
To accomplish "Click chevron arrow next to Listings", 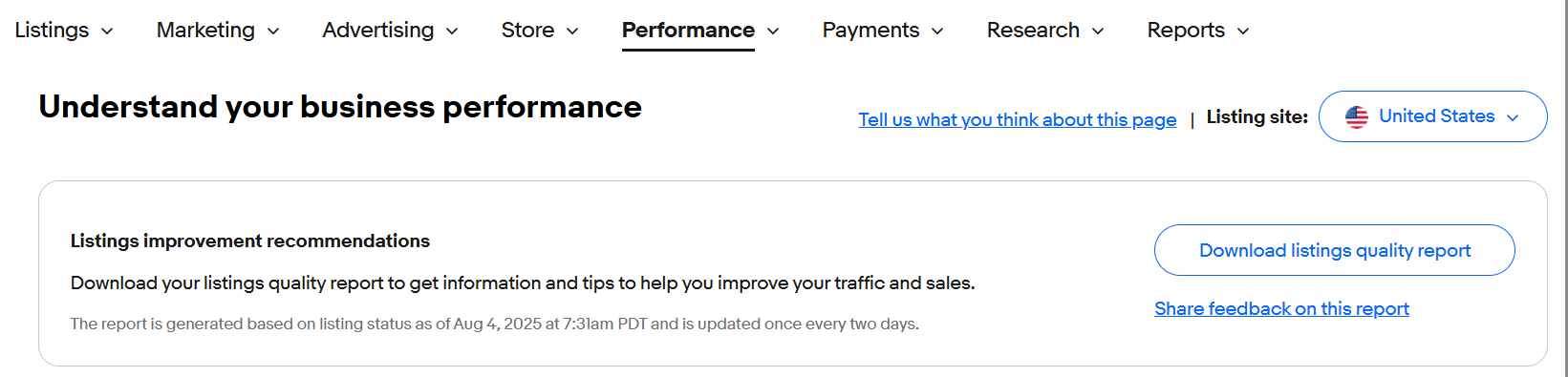I will [107, 31].
